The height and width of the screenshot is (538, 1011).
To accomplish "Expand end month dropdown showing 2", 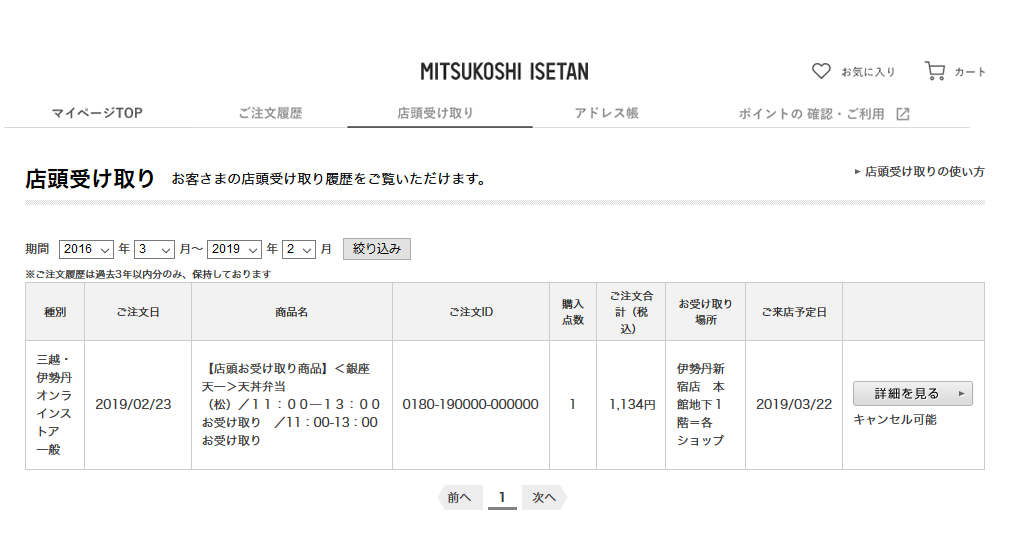I will (x=299, y=249).
